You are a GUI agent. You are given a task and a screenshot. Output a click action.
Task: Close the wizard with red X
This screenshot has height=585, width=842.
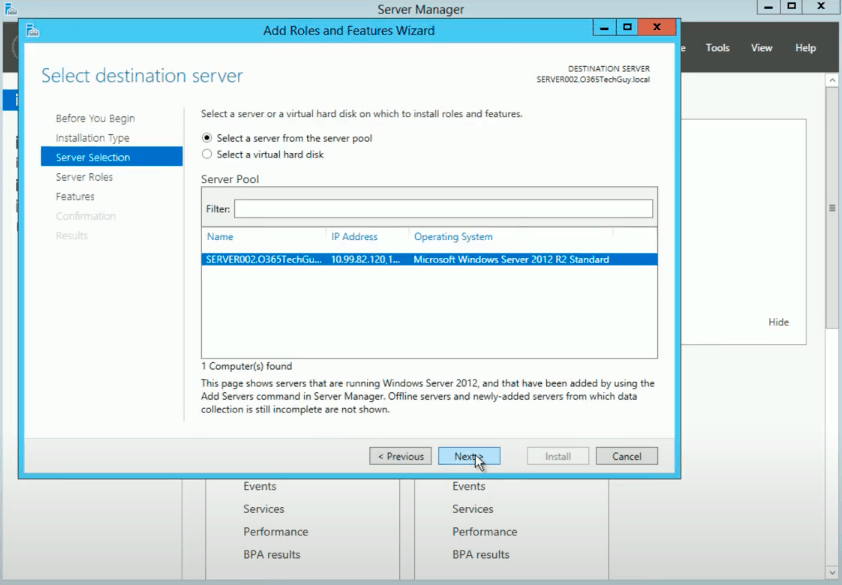coord(656,27)
